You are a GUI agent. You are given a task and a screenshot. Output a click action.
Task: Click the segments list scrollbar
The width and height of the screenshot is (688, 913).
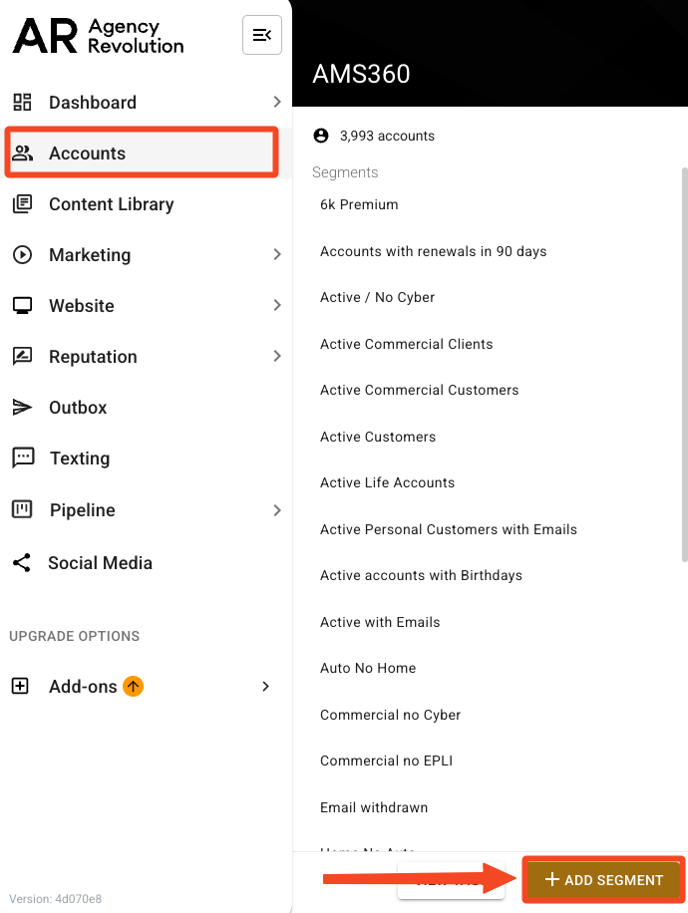coord(685,365)
